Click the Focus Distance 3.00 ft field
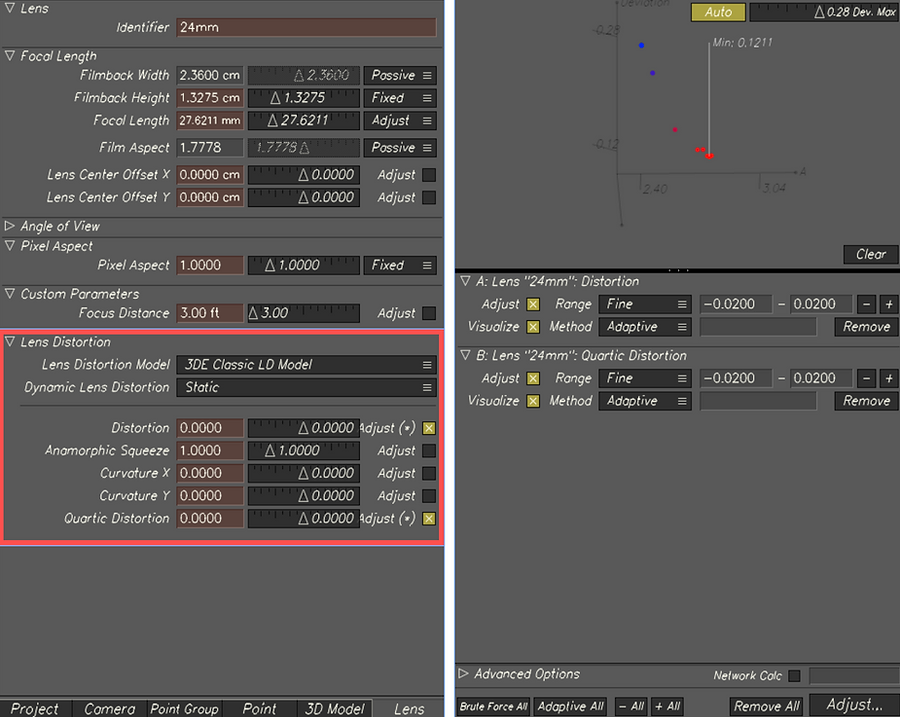The width and height of the screenshot is (900, 717). point(210,313)
